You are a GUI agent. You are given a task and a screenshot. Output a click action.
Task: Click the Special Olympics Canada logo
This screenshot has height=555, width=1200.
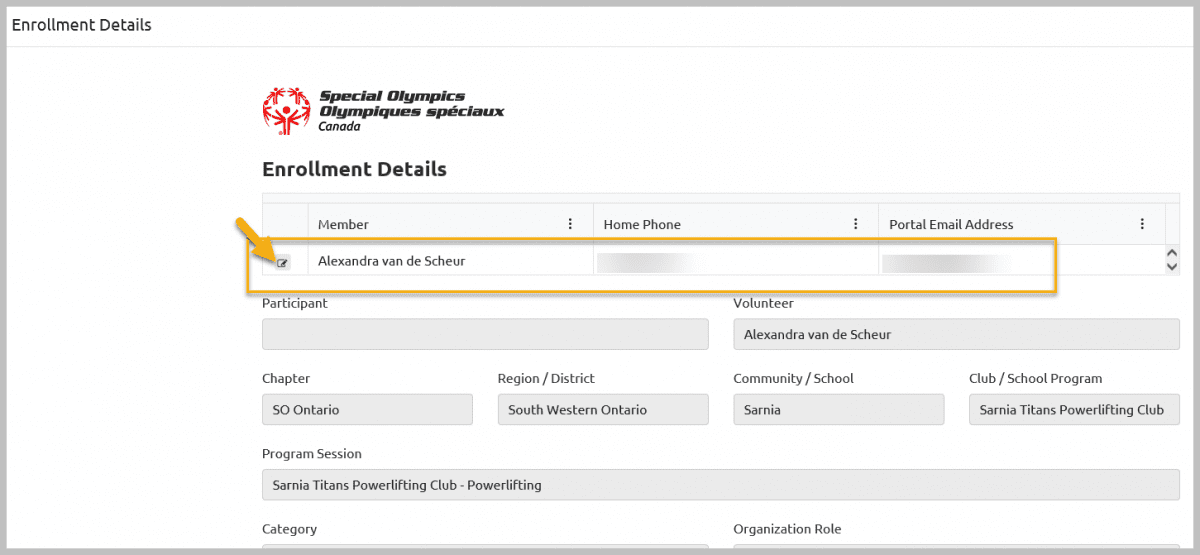point(383,110)
